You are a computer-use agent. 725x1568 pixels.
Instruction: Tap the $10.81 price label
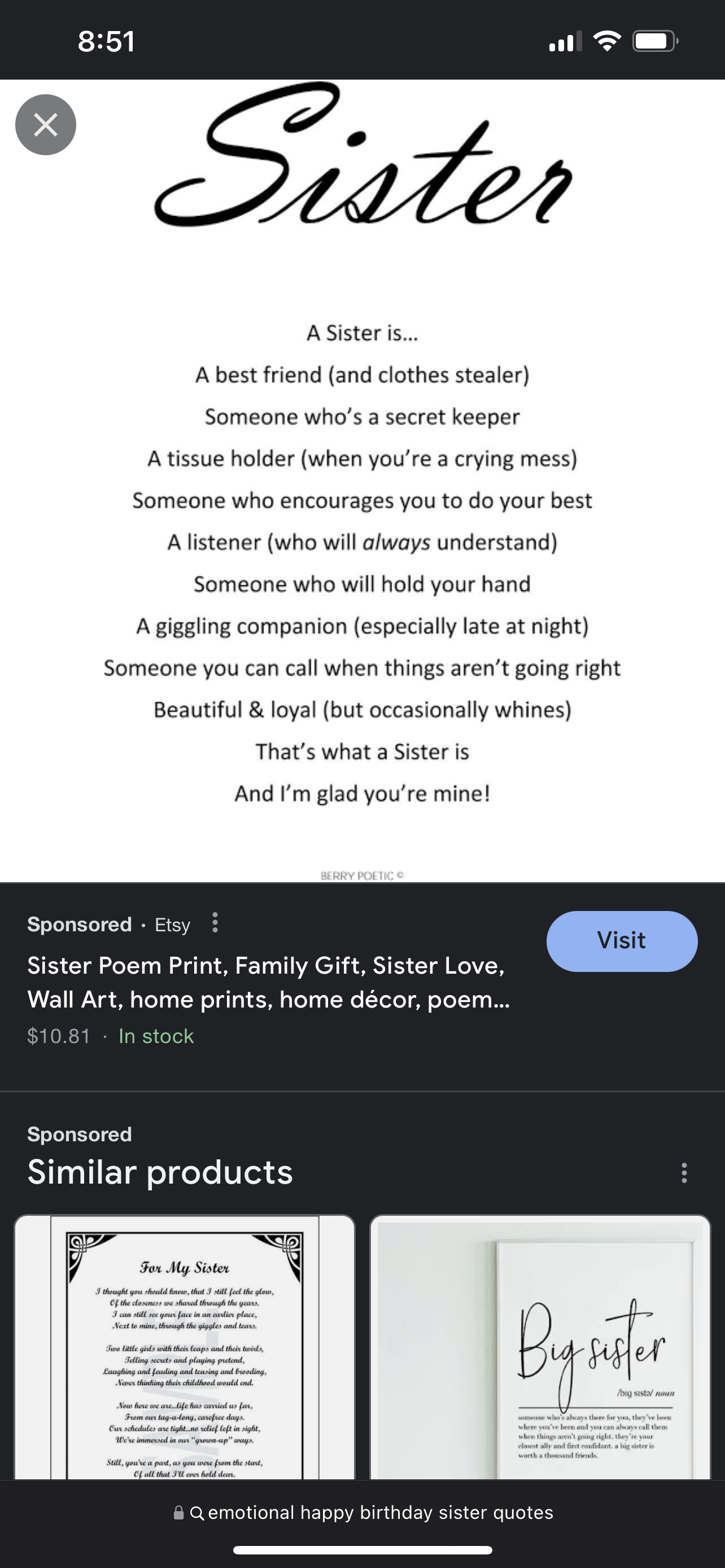59,1036
